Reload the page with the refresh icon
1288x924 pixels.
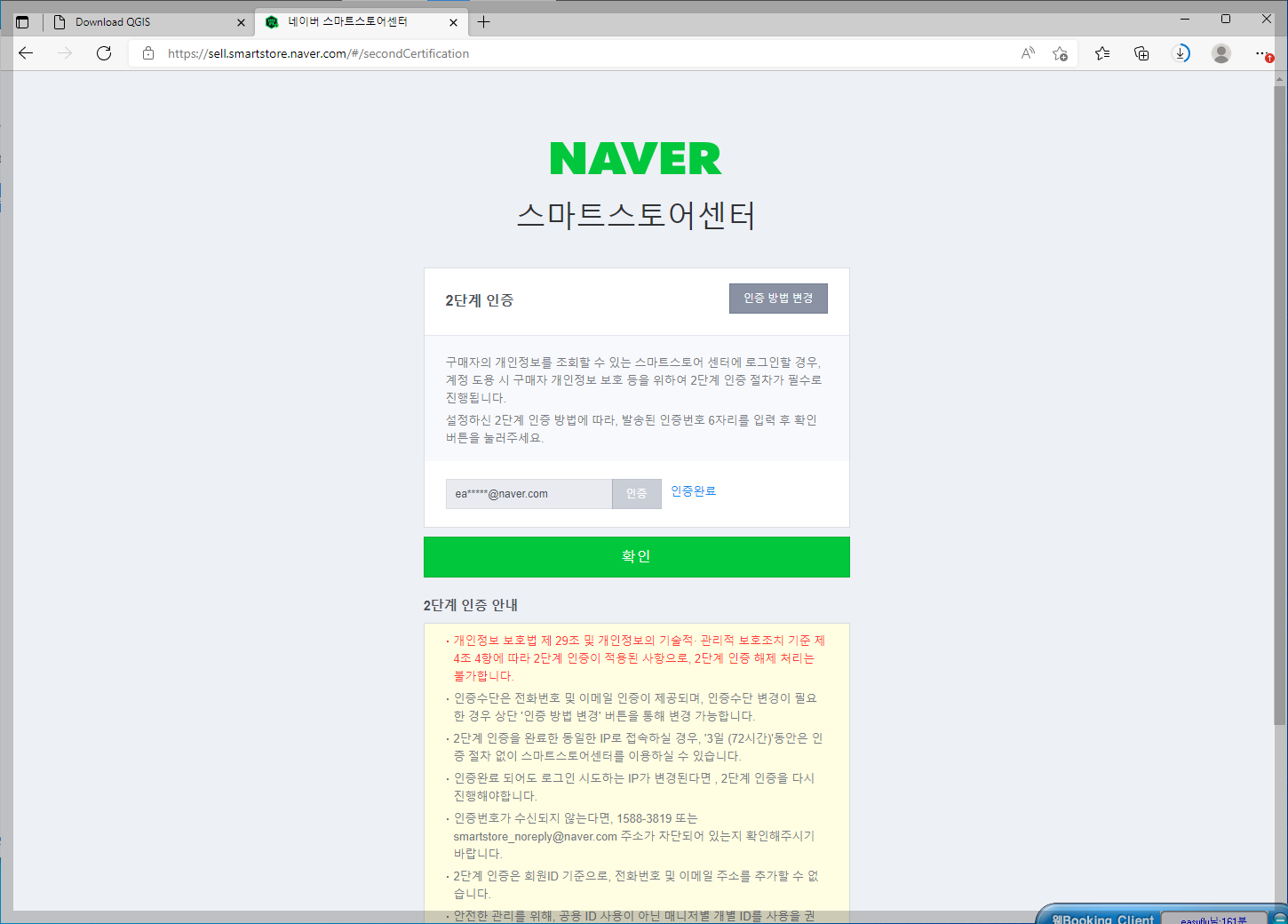[104, 53]
